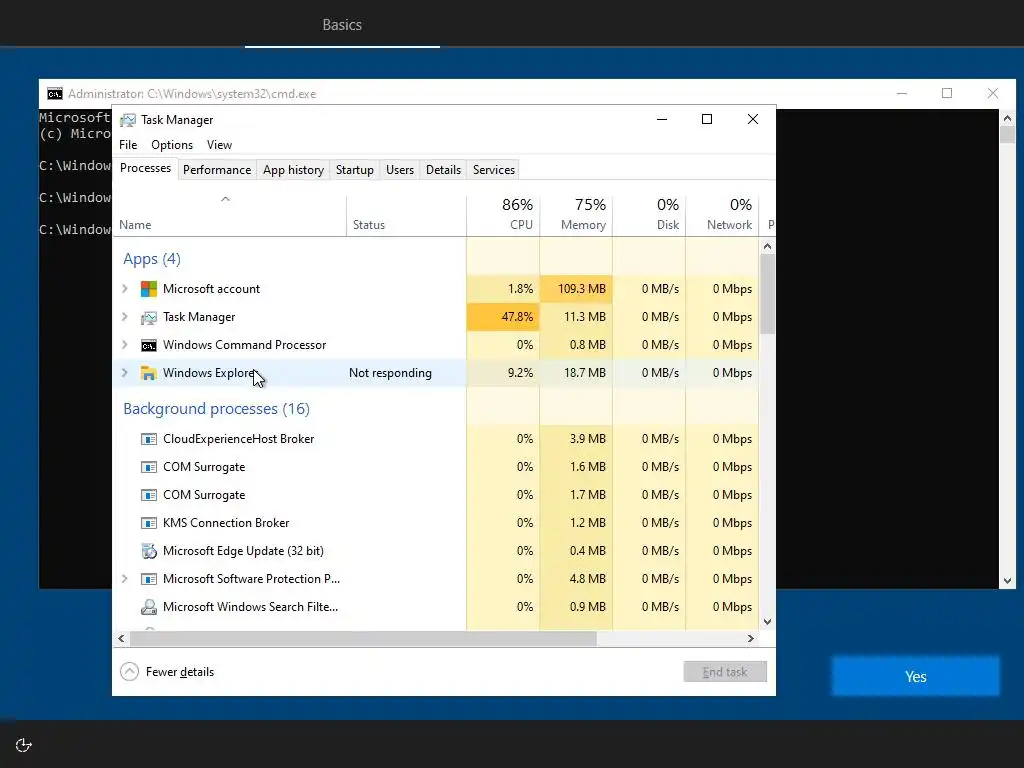Click the Microsoft account app icon
Image resolution: width=1024 pixels, height=768 pixels.
149,289
